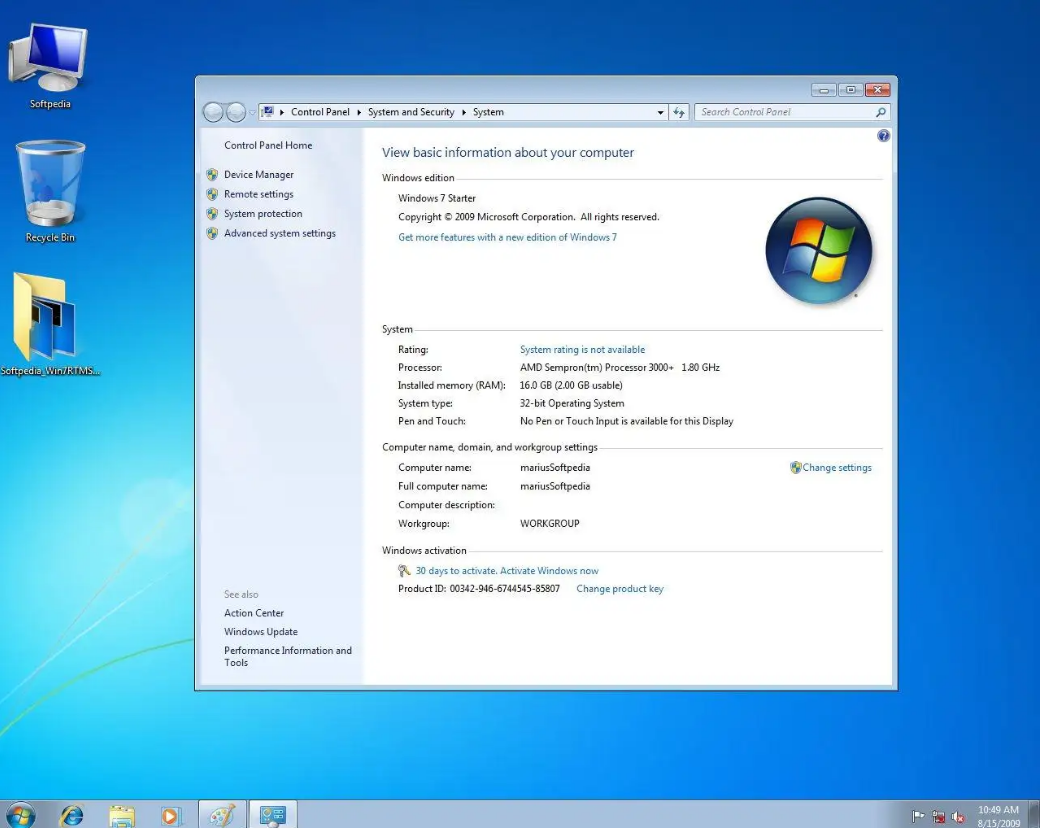Click the shield icon beside Remote settings

click(212, 194)
